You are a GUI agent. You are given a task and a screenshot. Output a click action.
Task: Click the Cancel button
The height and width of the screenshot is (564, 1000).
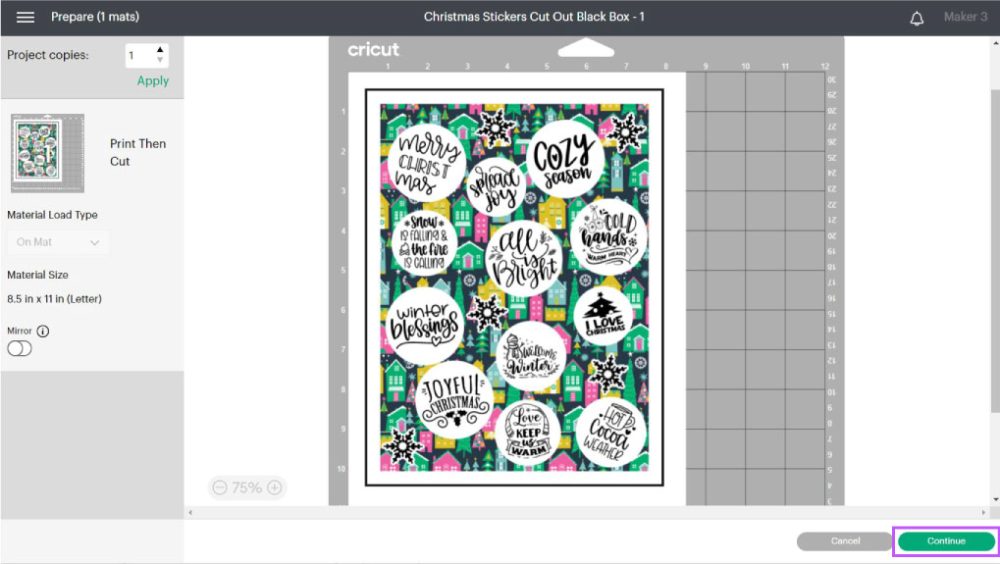[845, 541]
